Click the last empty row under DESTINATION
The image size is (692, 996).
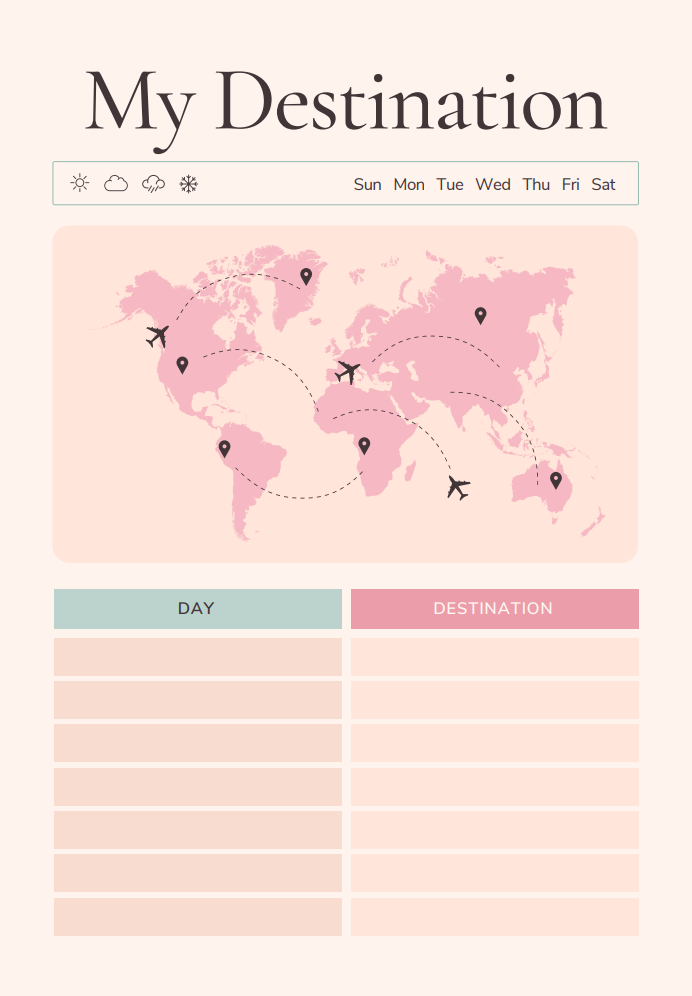tap(494, 917)
